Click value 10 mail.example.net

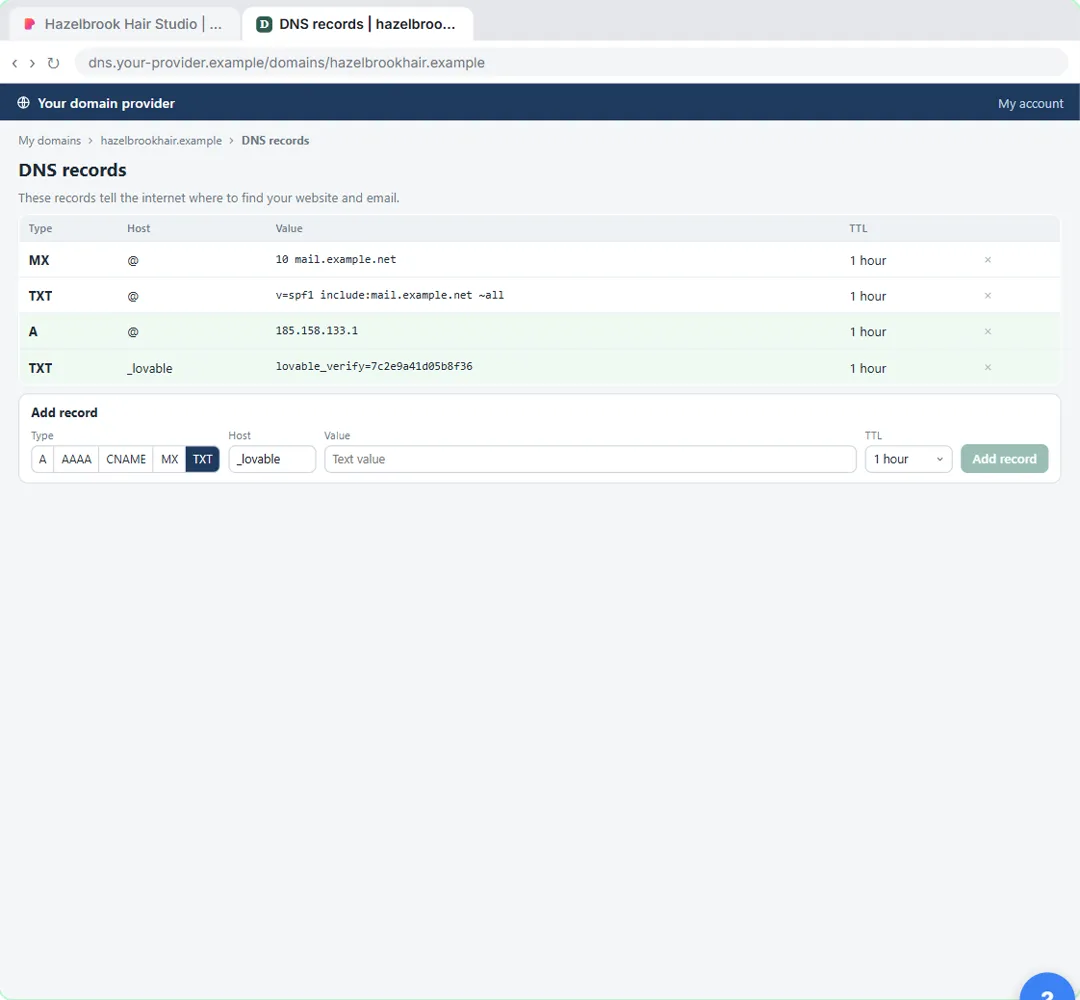coord(335,260)
